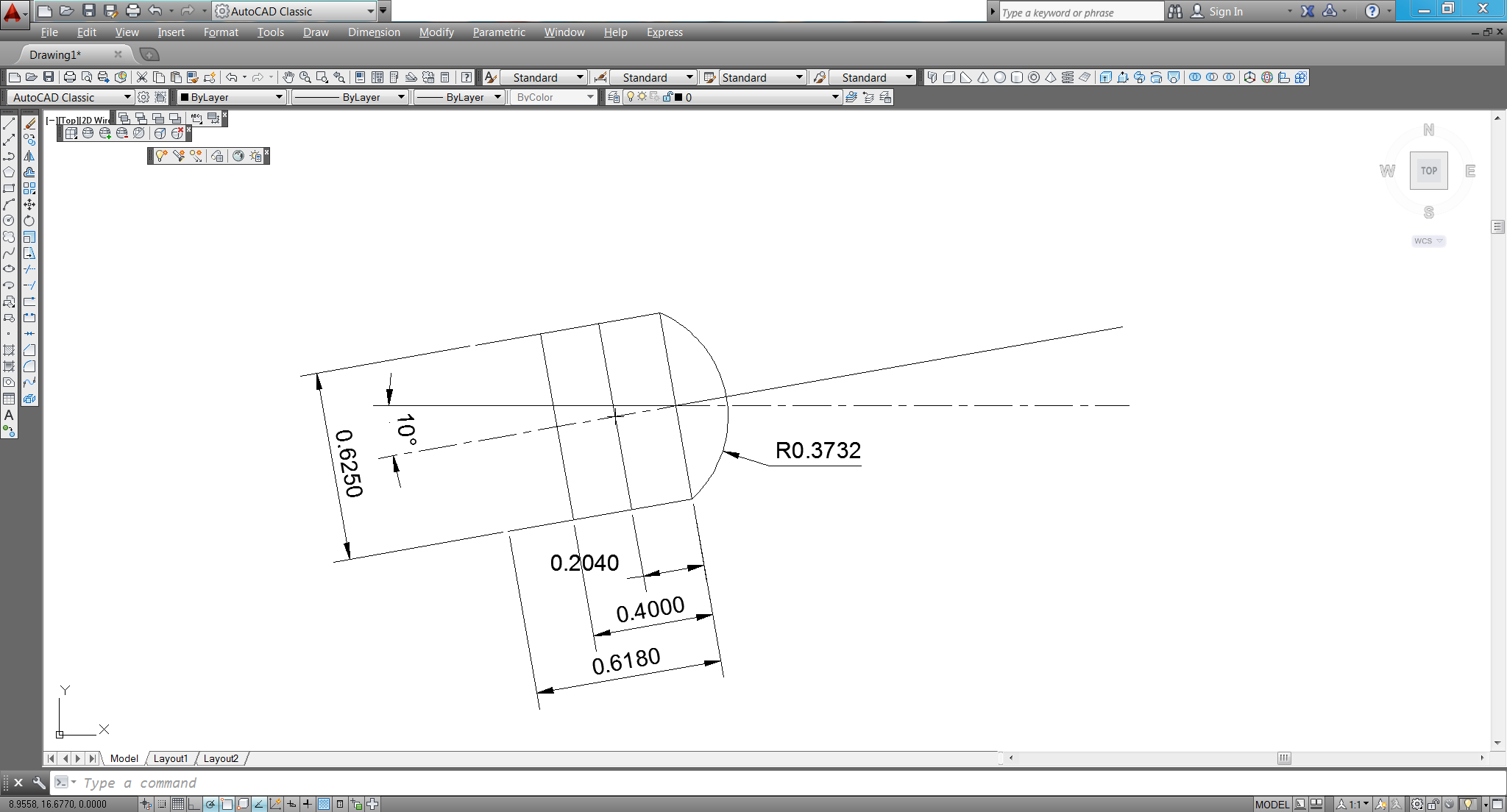The height and width of the screenshot is (812, 1507).
Task: Select the Line tool in the Draw toolbar
Action: [x=9, y=124]
